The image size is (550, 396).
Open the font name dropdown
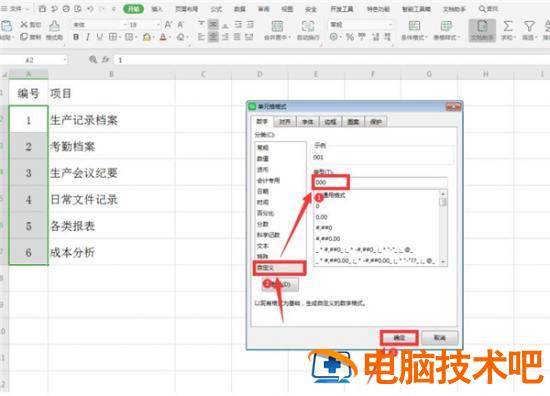tap(125, 25)
